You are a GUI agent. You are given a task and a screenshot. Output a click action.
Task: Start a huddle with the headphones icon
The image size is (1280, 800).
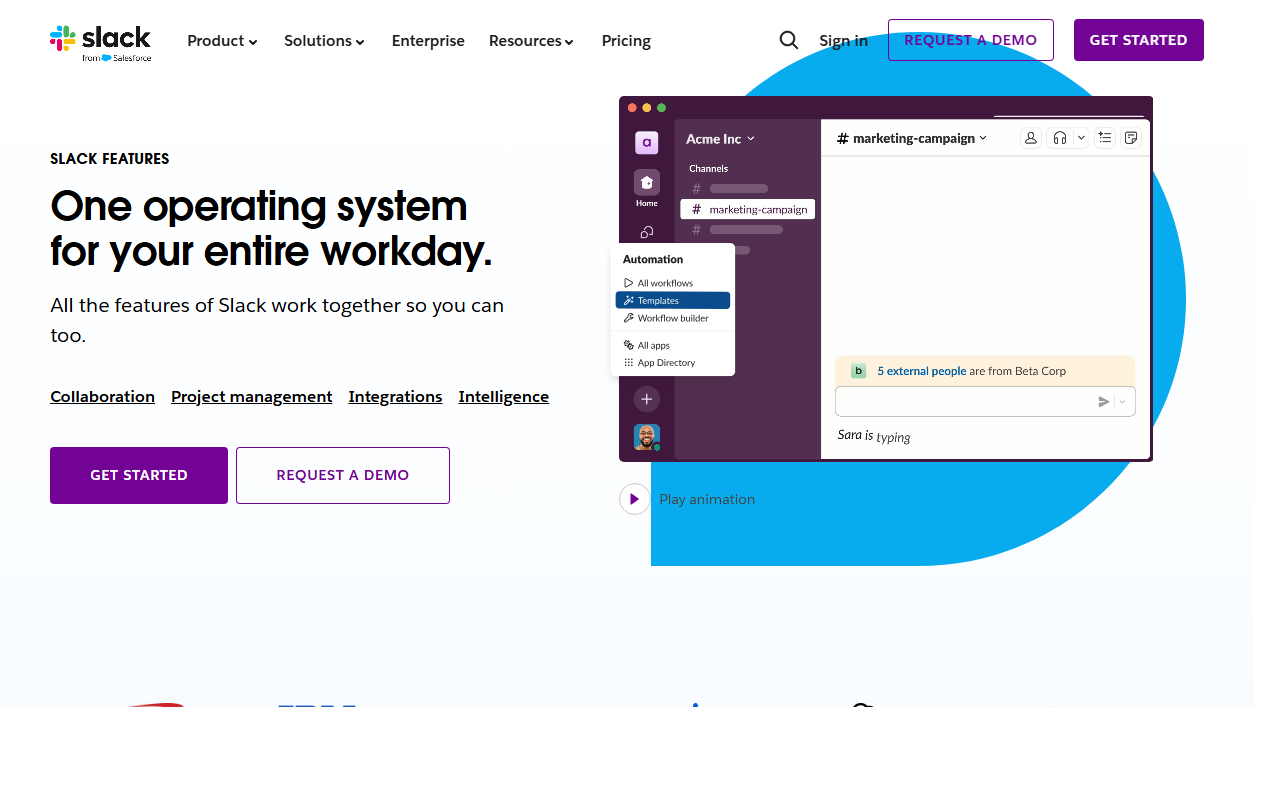click(x=1060, y=138)
